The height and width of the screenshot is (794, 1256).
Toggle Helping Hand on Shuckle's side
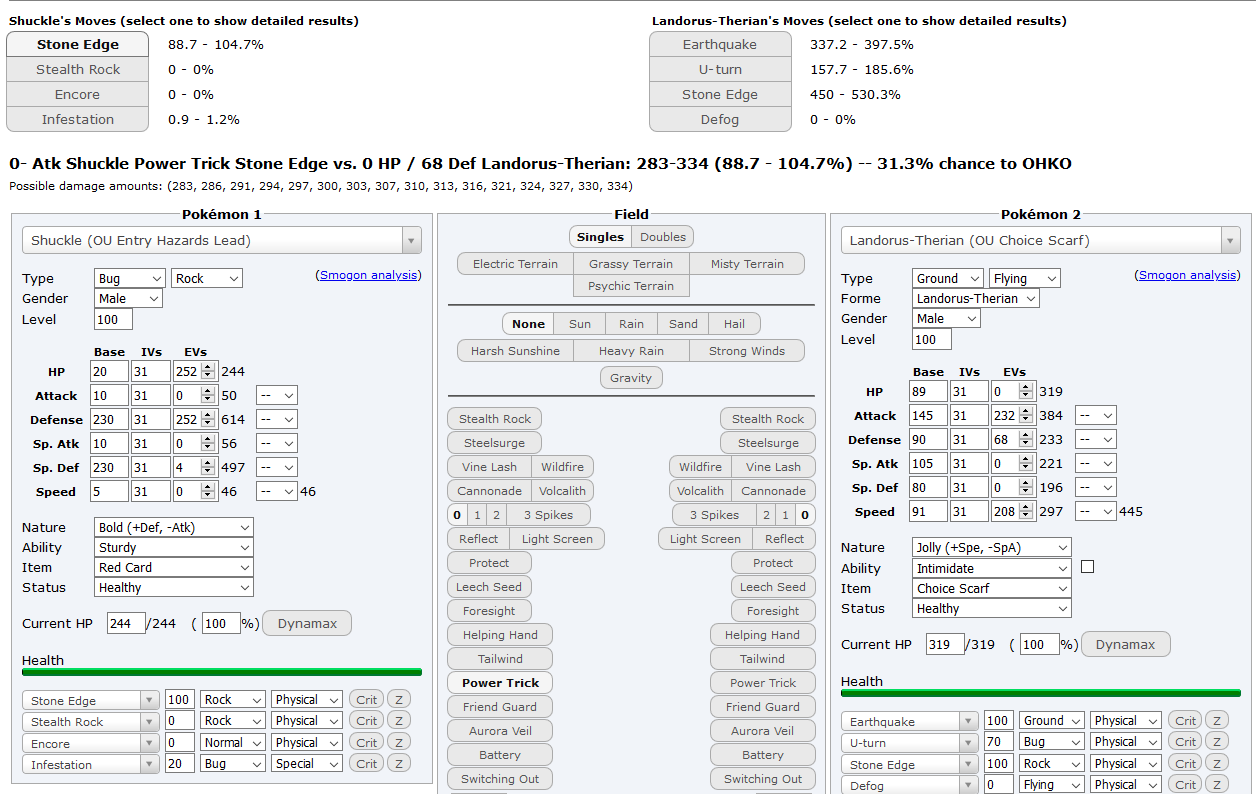[x=500, y=635]
